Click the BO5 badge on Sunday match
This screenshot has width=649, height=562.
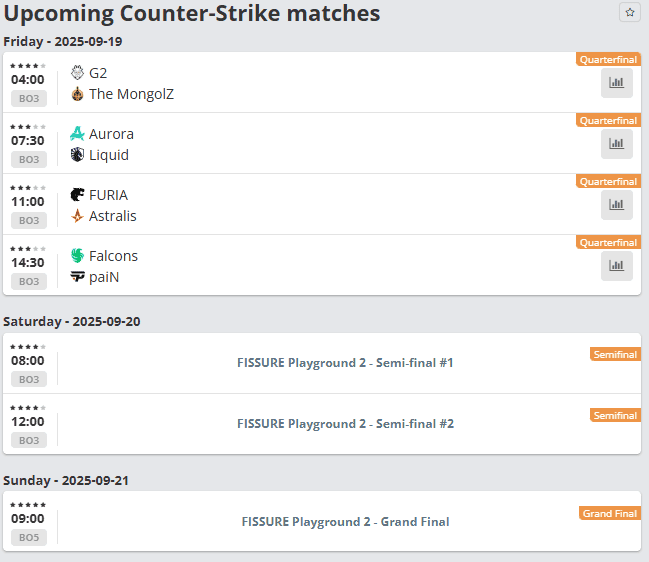(29, 537)
